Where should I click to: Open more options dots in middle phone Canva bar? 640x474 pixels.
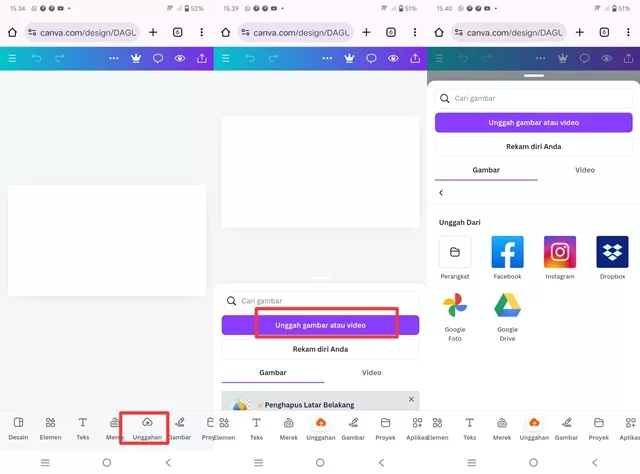pos(327,58)
